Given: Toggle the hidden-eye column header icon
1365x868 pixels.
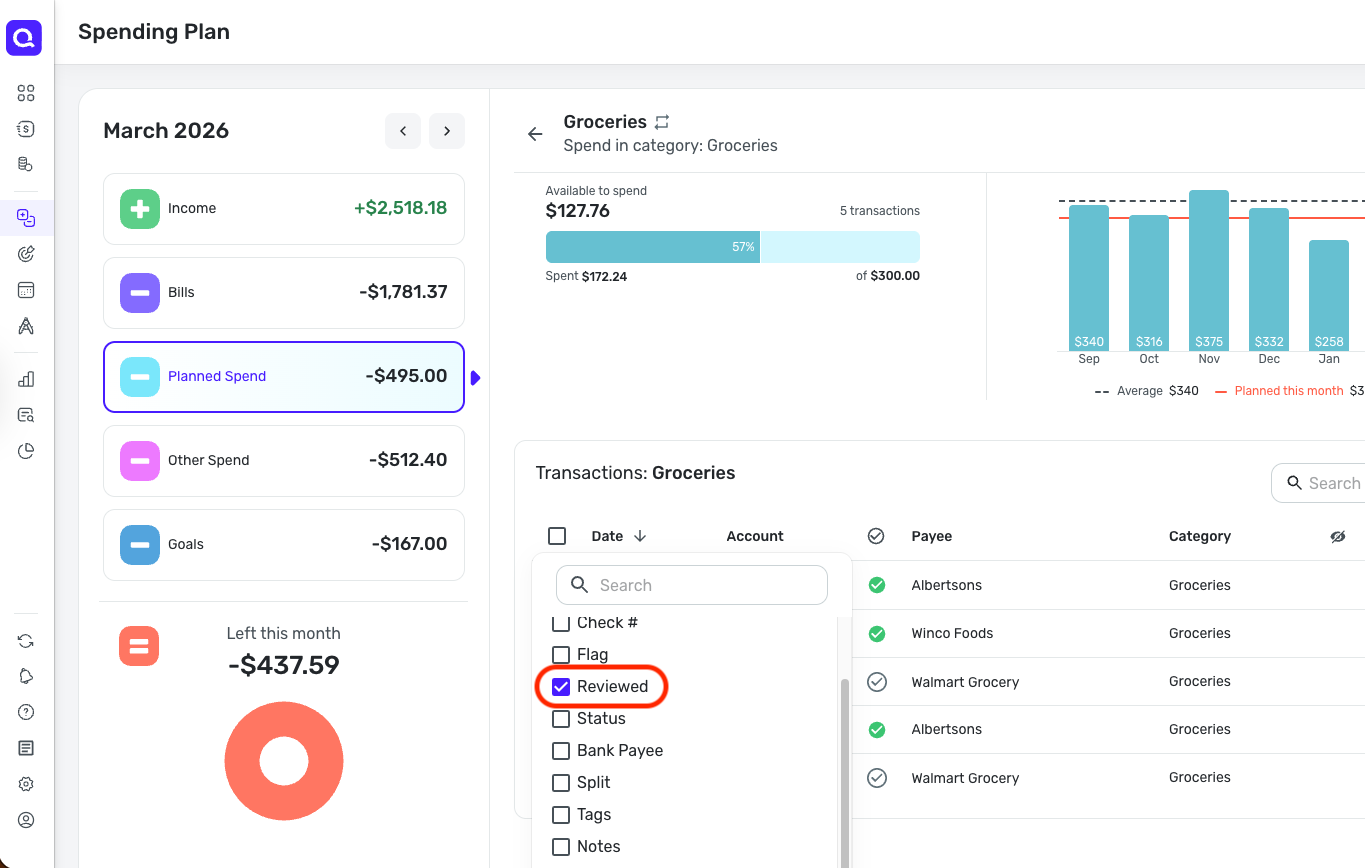Looking at the screenshot, I should [1338, 537].
